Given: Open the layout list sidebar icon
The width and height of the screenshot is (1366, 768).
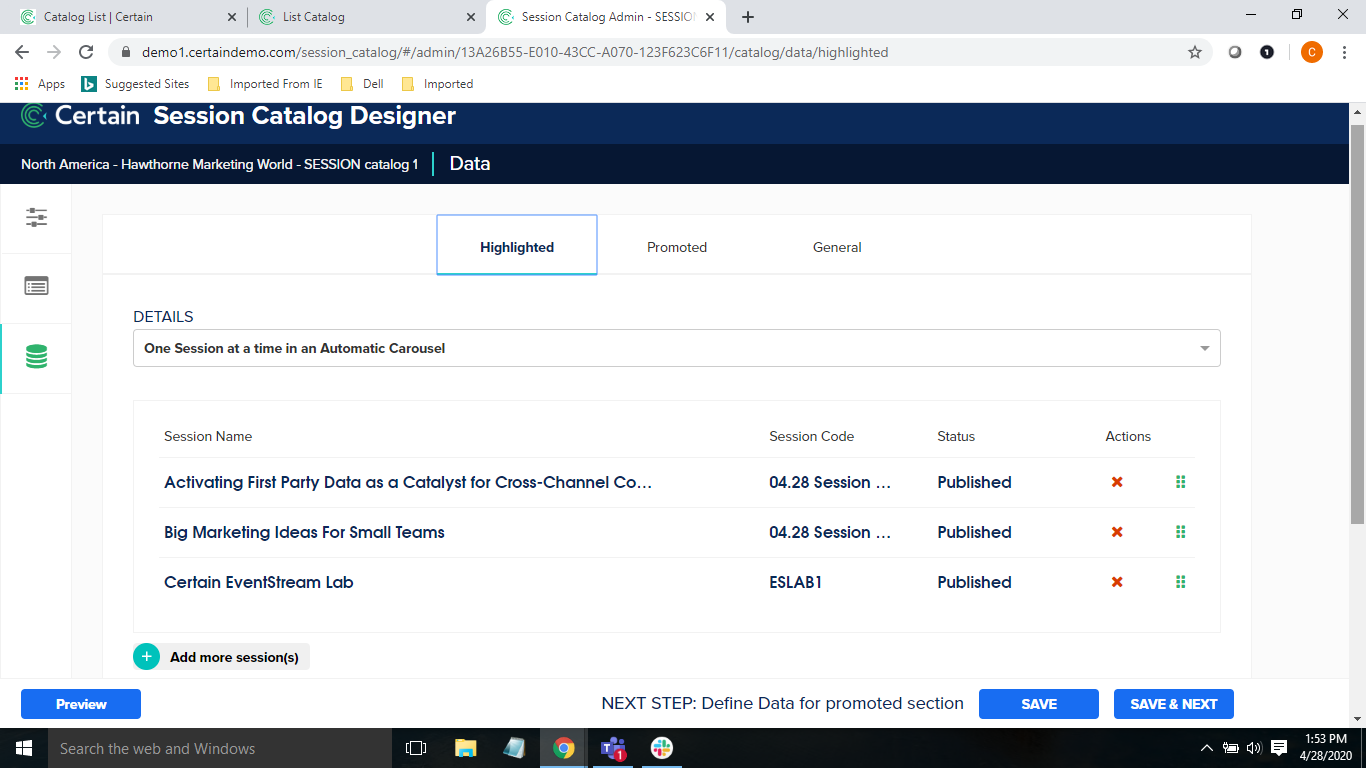Looking at the screenshot, I should [x=36, y=287].
